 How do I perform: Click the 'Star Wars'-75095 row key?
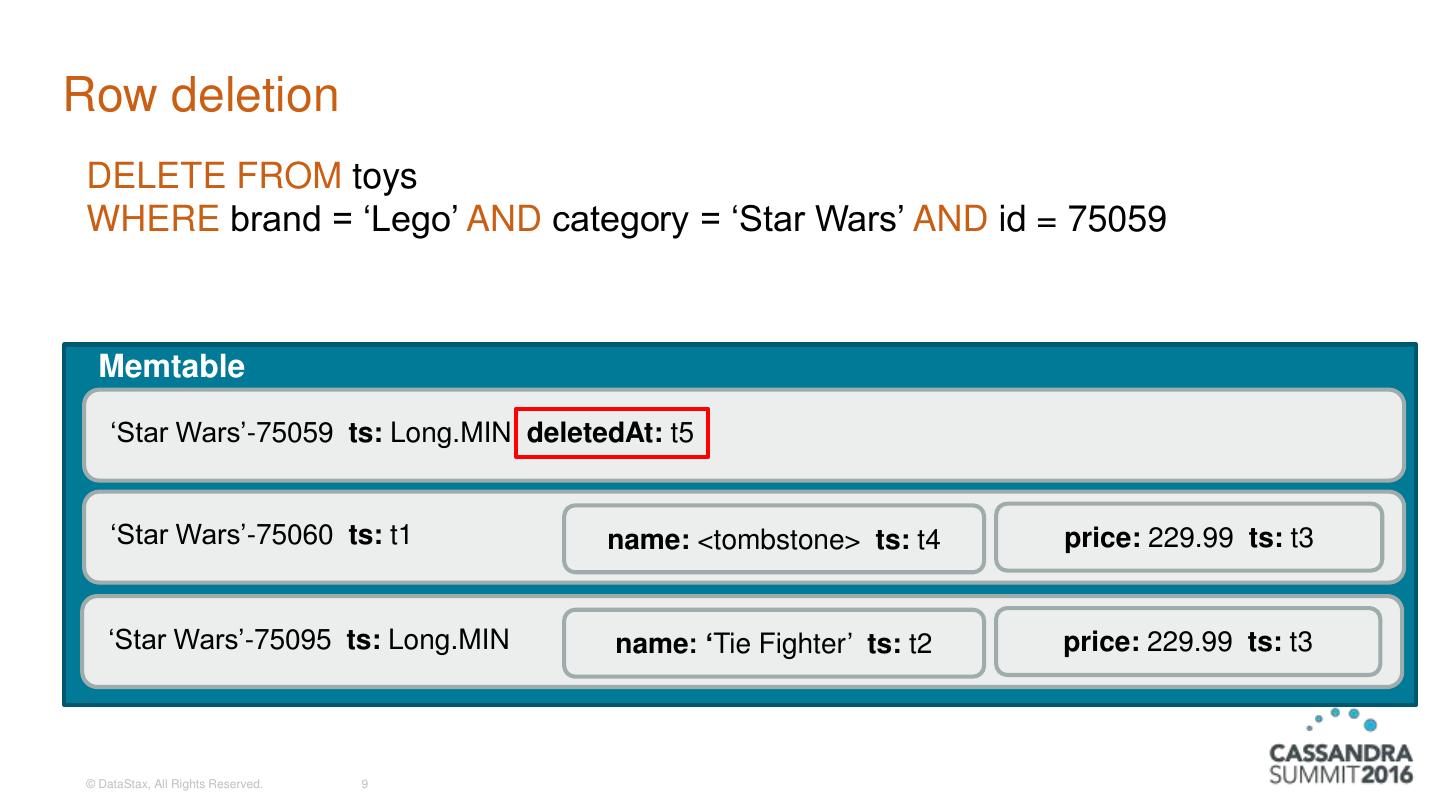point(220,639)
